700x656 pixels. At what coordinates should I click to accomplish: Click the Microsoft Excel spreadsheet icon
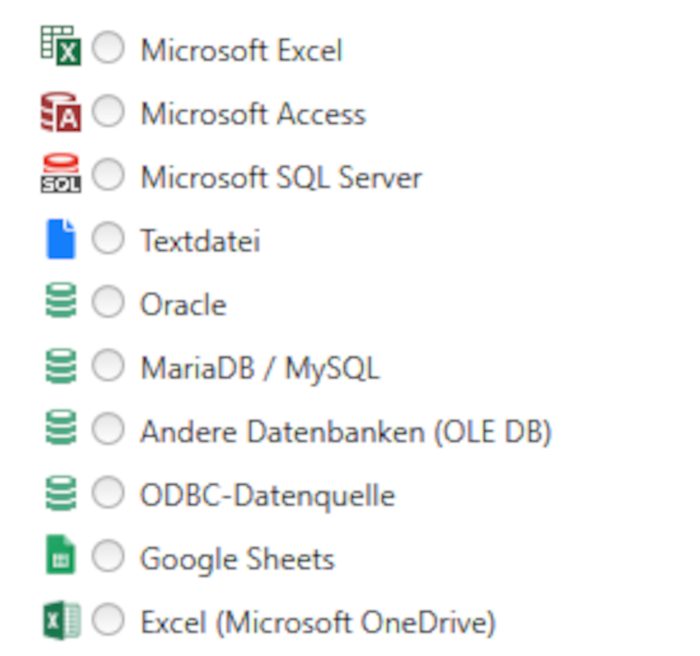(x=61, y=46)
